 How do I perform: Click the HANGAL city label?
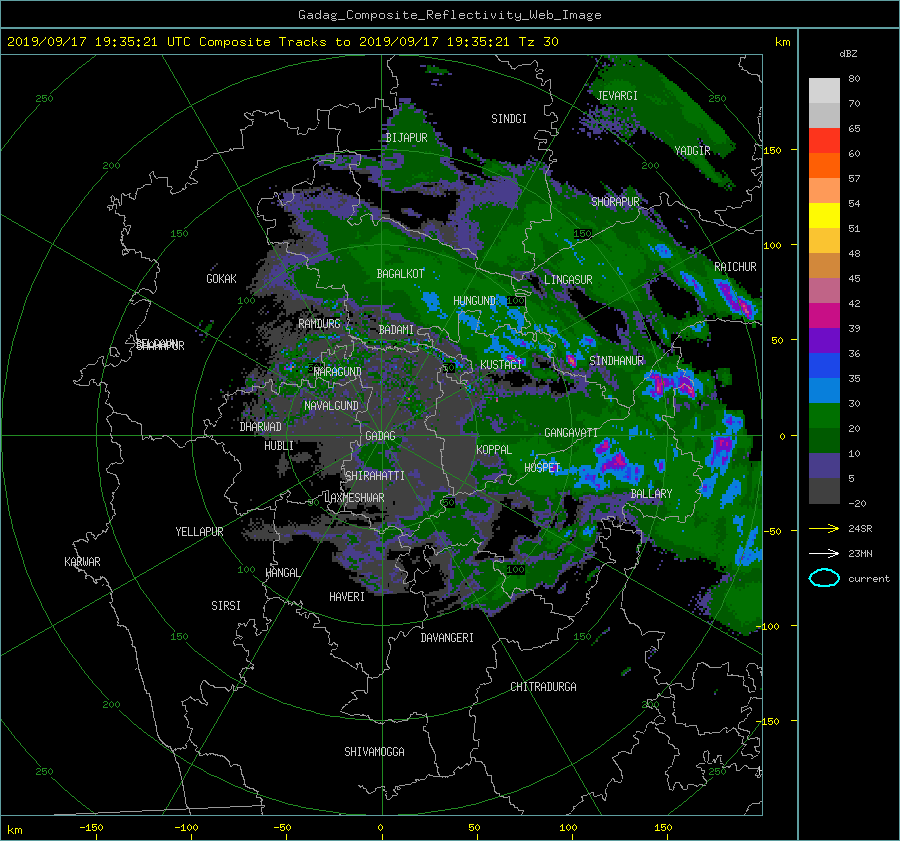282,573
